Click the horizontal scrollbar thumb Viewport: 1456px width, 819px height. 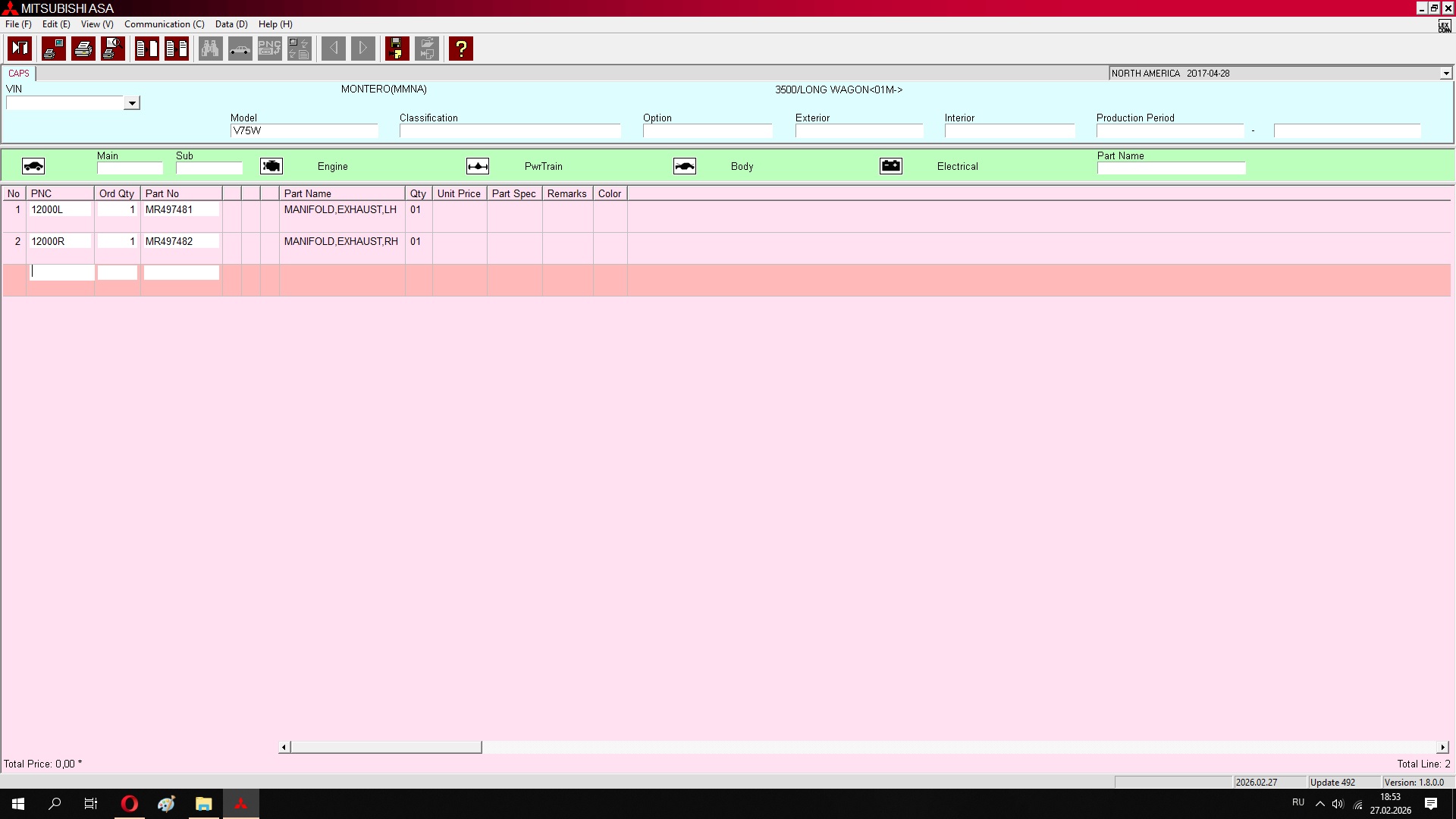pyautogui.click(x=386, y=747)
